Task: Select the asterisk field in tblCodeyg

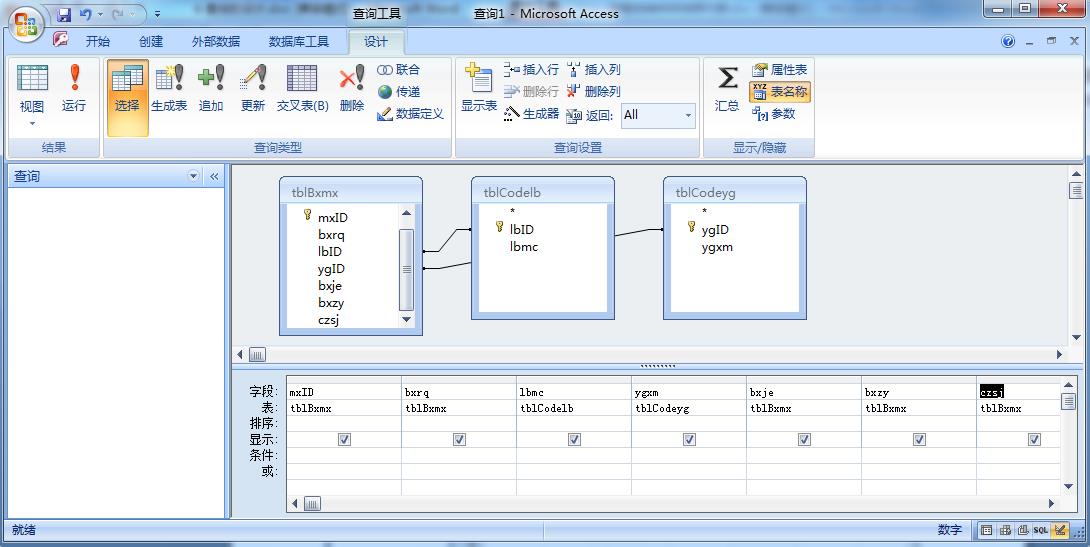Action: 705,211
